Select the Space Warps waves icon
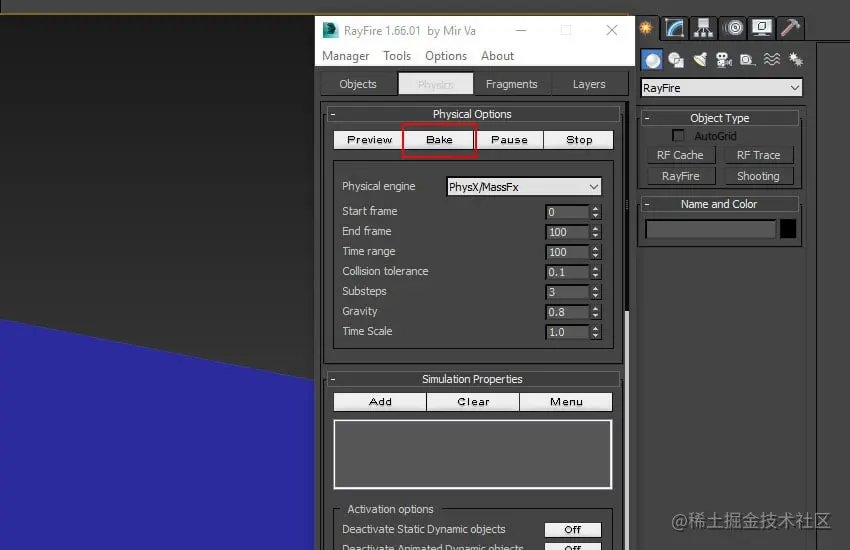This screenshot has height=550, width=850. click(772, 59)
